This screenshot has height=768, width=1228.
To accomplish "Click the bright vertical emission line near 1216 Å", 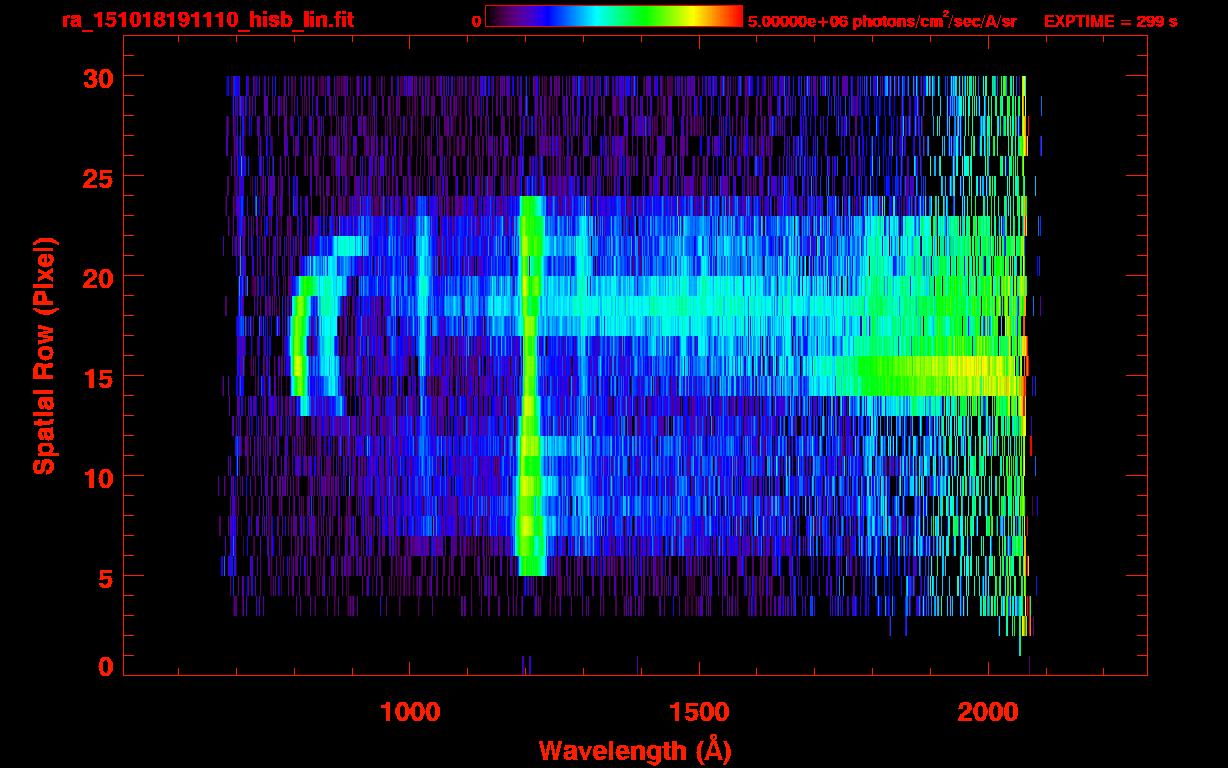I will [x=530, y=385].
